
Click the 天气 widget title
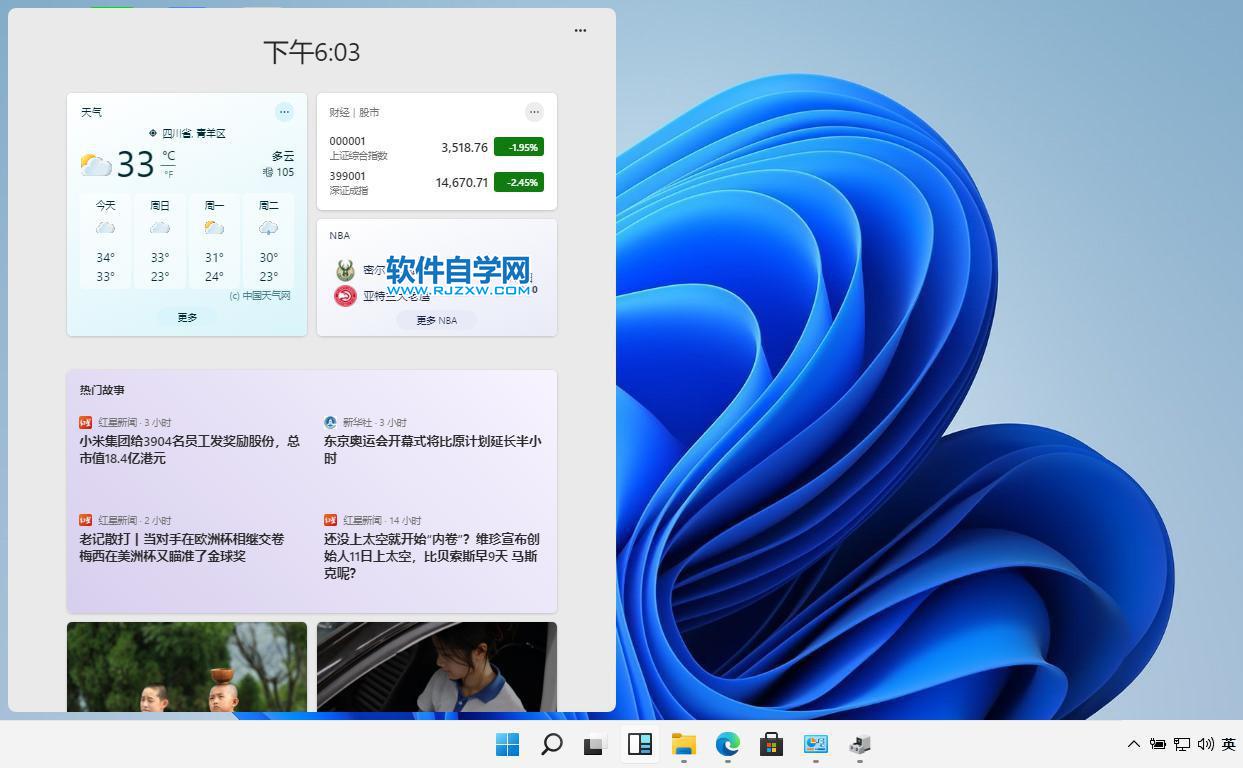coord(91,112)
